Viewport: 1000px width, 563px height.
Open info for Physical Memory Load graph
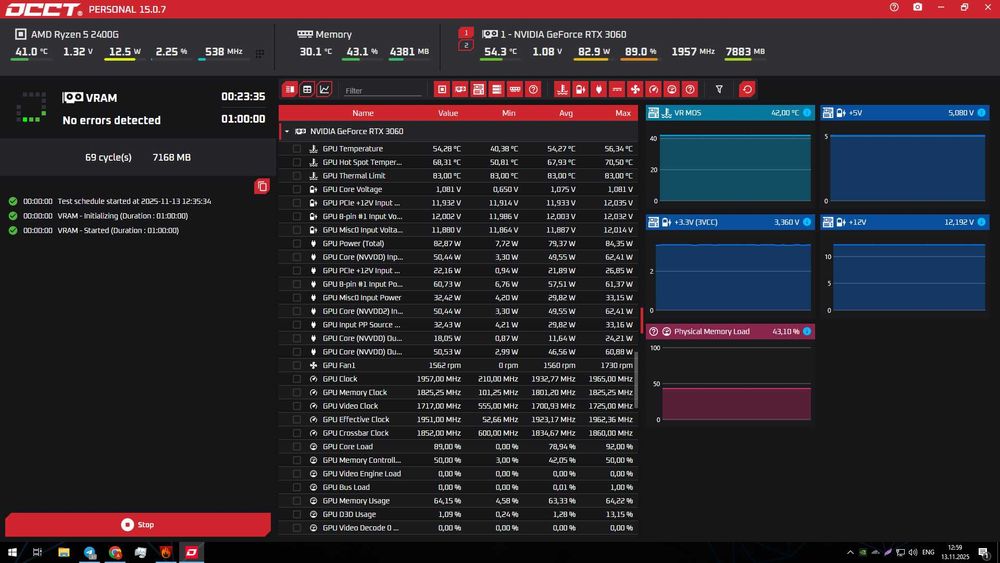point(807,332)
